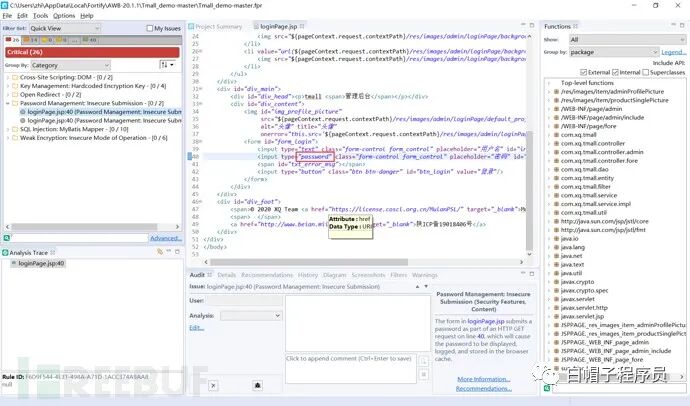690x406 pixels.
Task: Select the orange High 14 issues tab
Action: click(31, 40)
